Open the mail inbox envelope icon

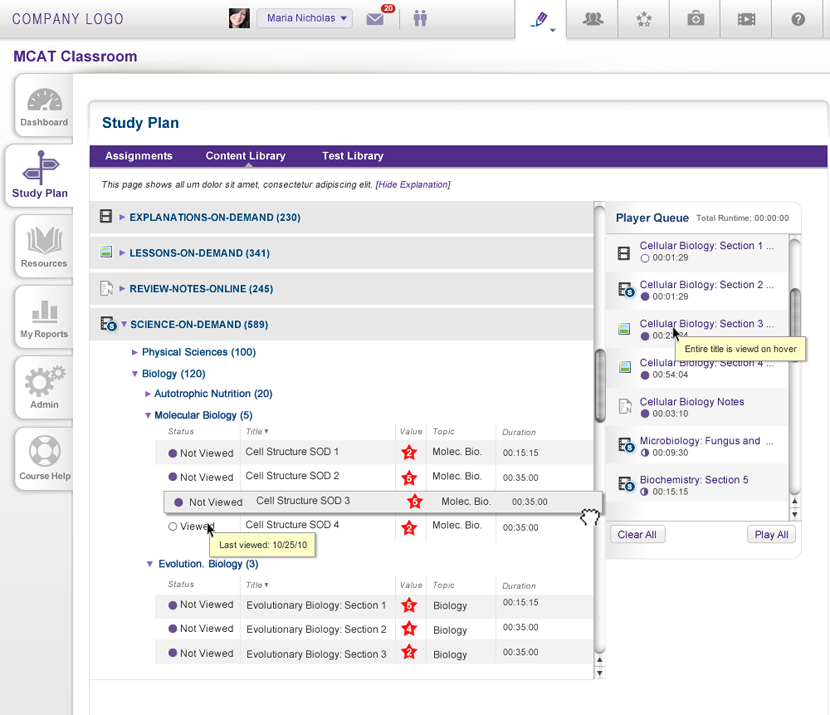click(x=375, y=19)
